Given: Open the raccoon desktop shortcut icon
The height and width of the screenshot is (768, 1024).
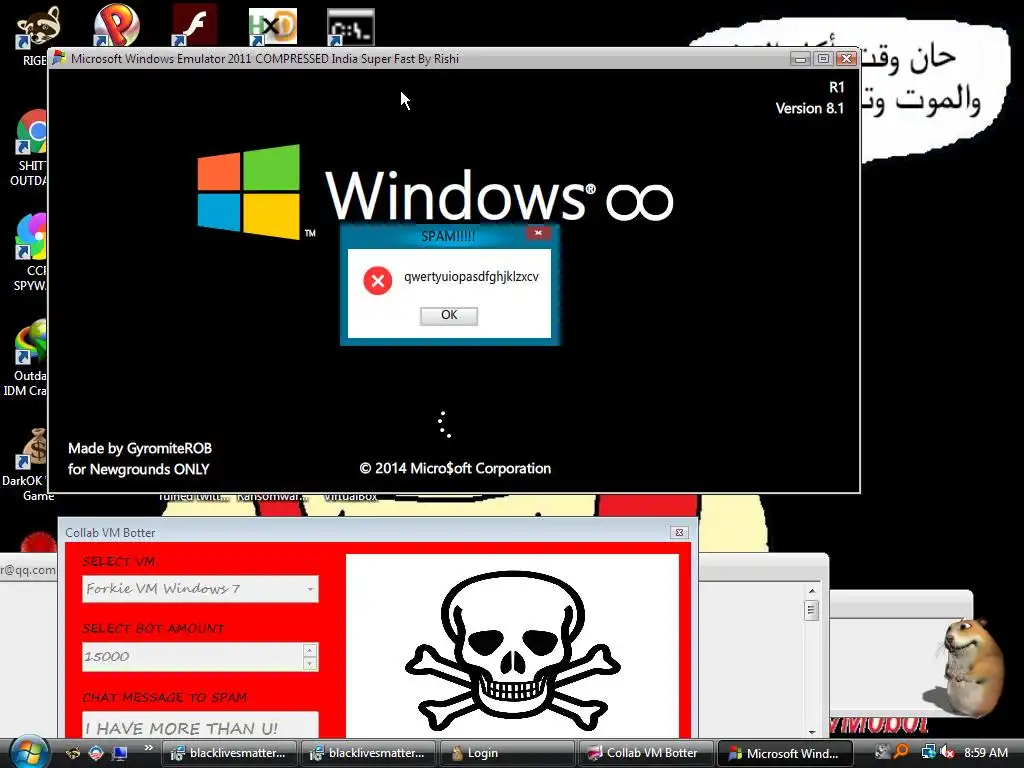Looking at the screenshot, I should point(38,26).
